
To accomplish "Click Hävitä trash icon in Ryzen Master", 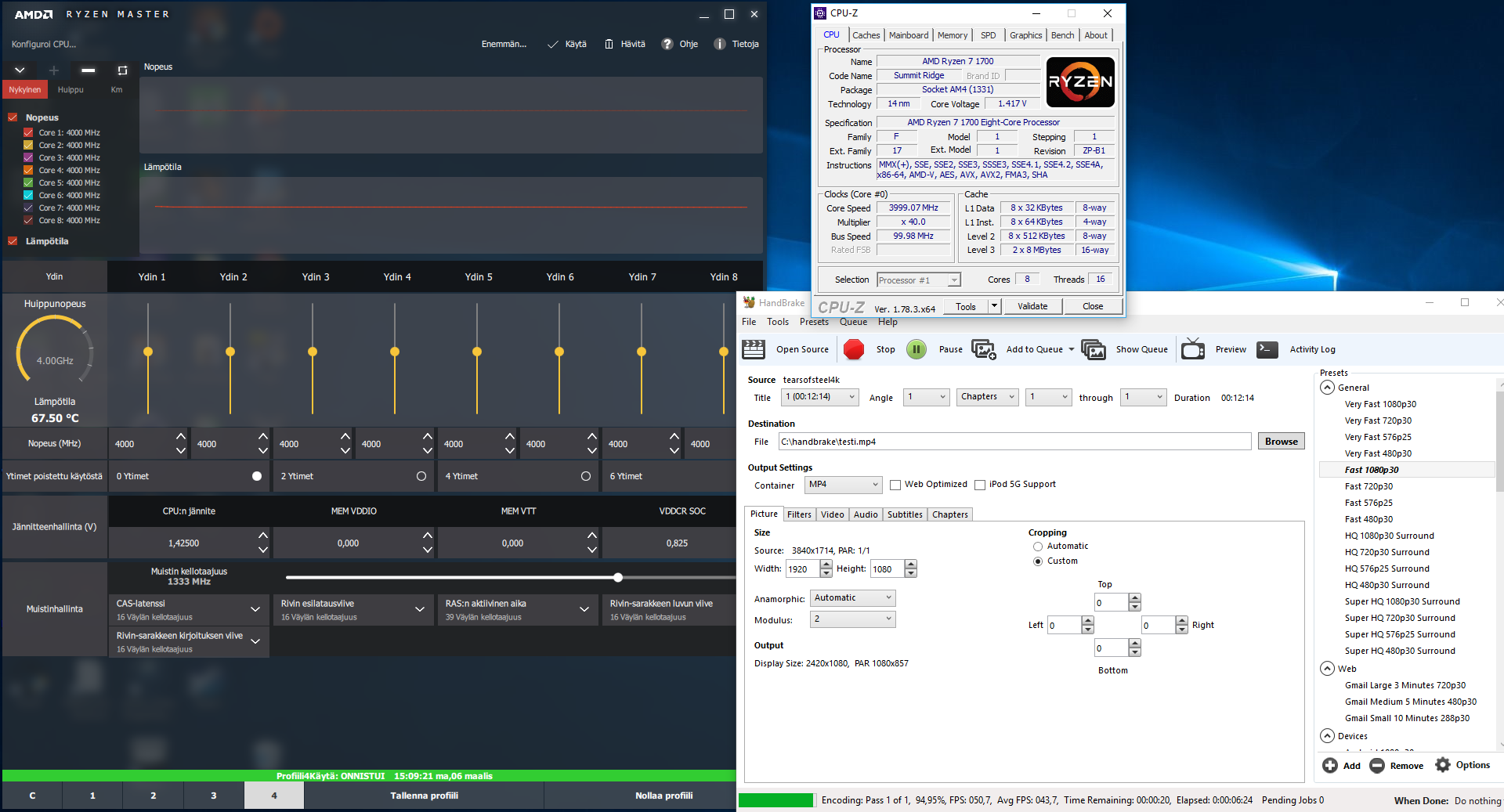I will [x=609, y=44].
